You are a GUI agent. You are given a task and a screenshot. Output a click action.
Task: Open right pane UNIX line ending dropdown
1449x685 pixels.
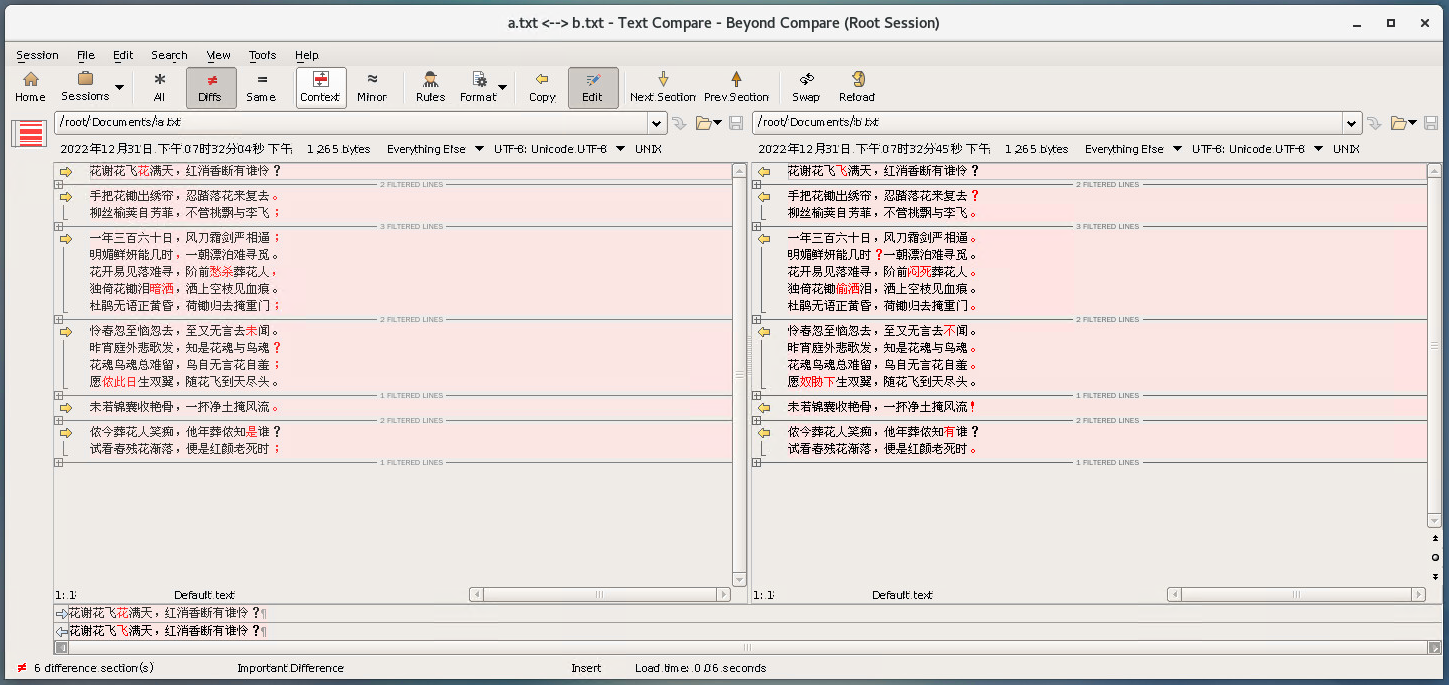coord(1345,149)
